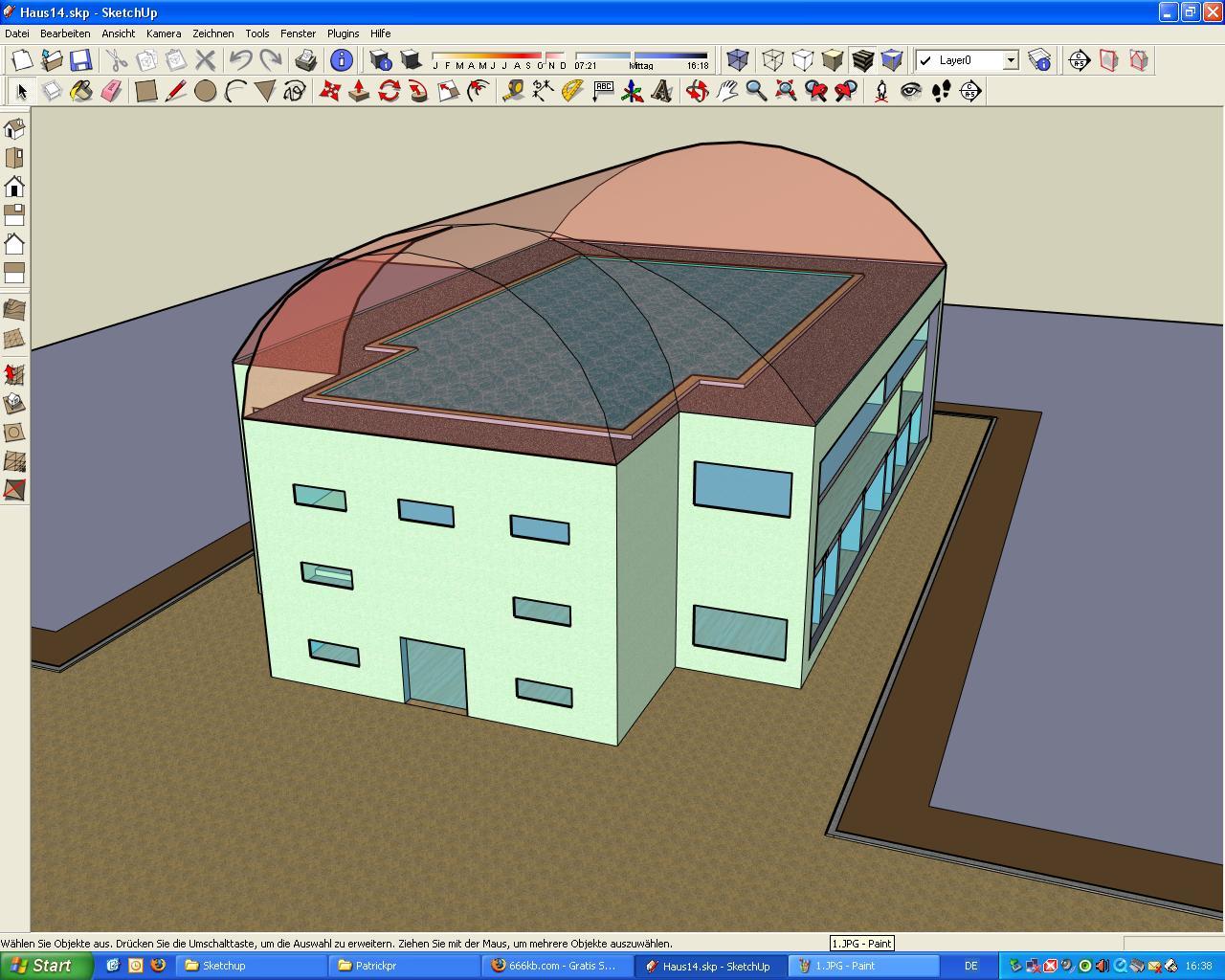Toggle Shaded display style
The width and height of the screenshot is (1225, 980).
(x=833, y=60)
